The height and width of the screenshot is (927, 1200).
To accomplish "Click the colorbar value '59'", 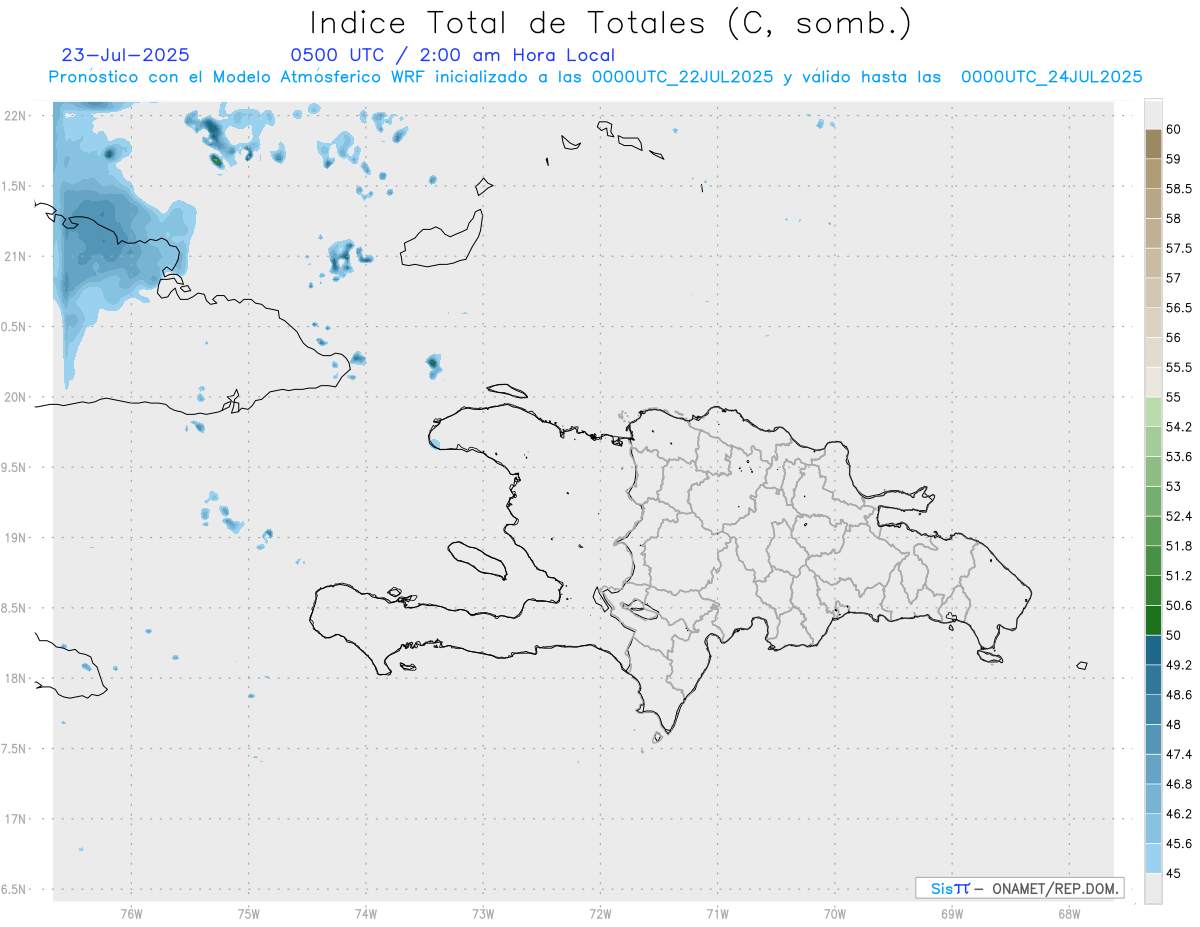I will (x=1174, y=159).
